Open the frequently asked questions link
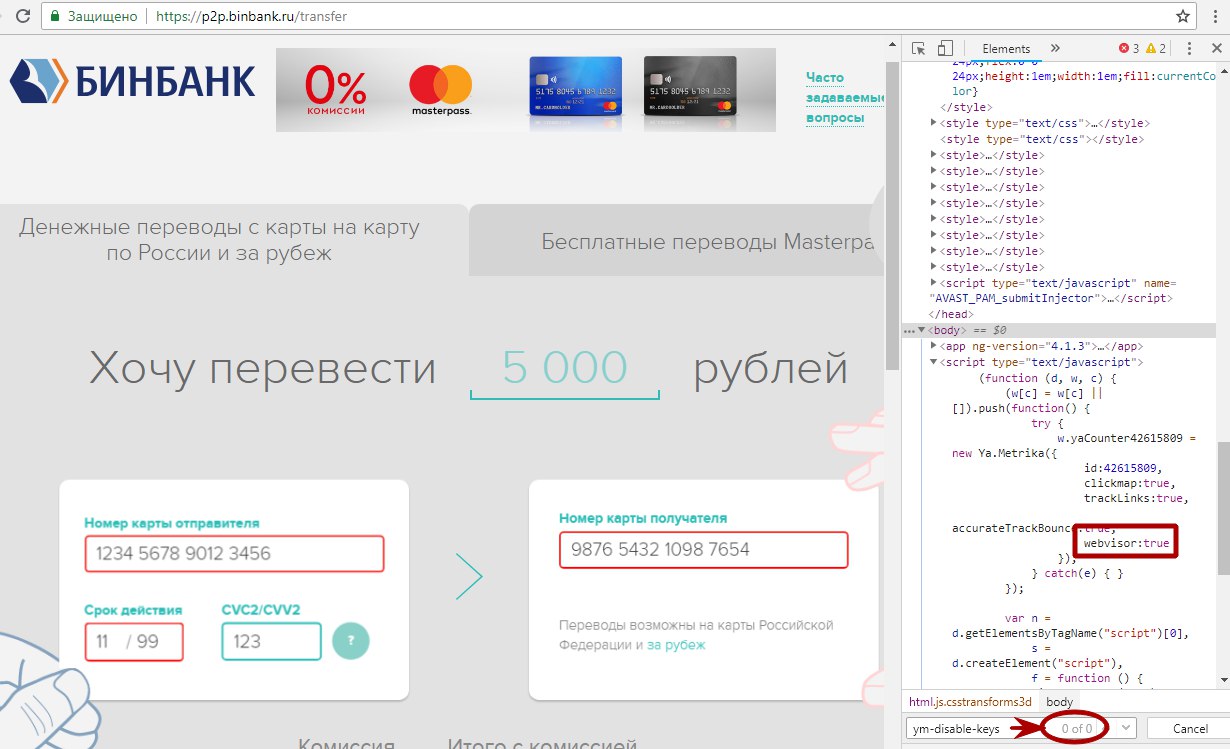 (x=845, y=97)
